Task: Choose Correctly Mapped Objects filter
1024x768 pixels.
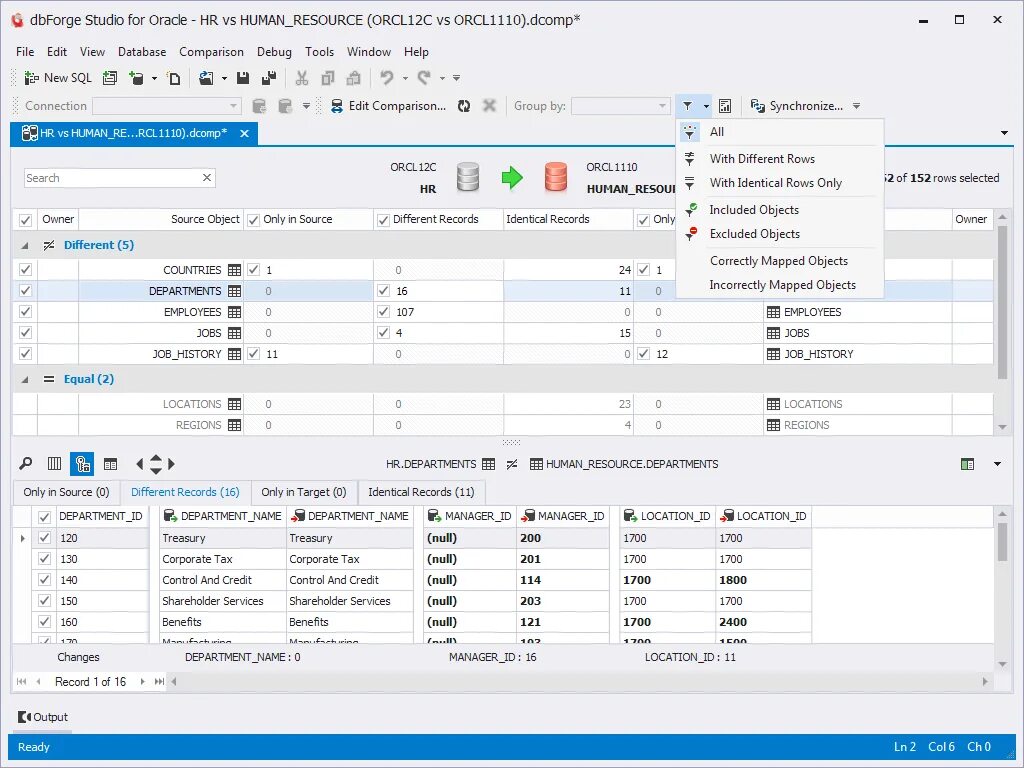Action: coord(780,261)
